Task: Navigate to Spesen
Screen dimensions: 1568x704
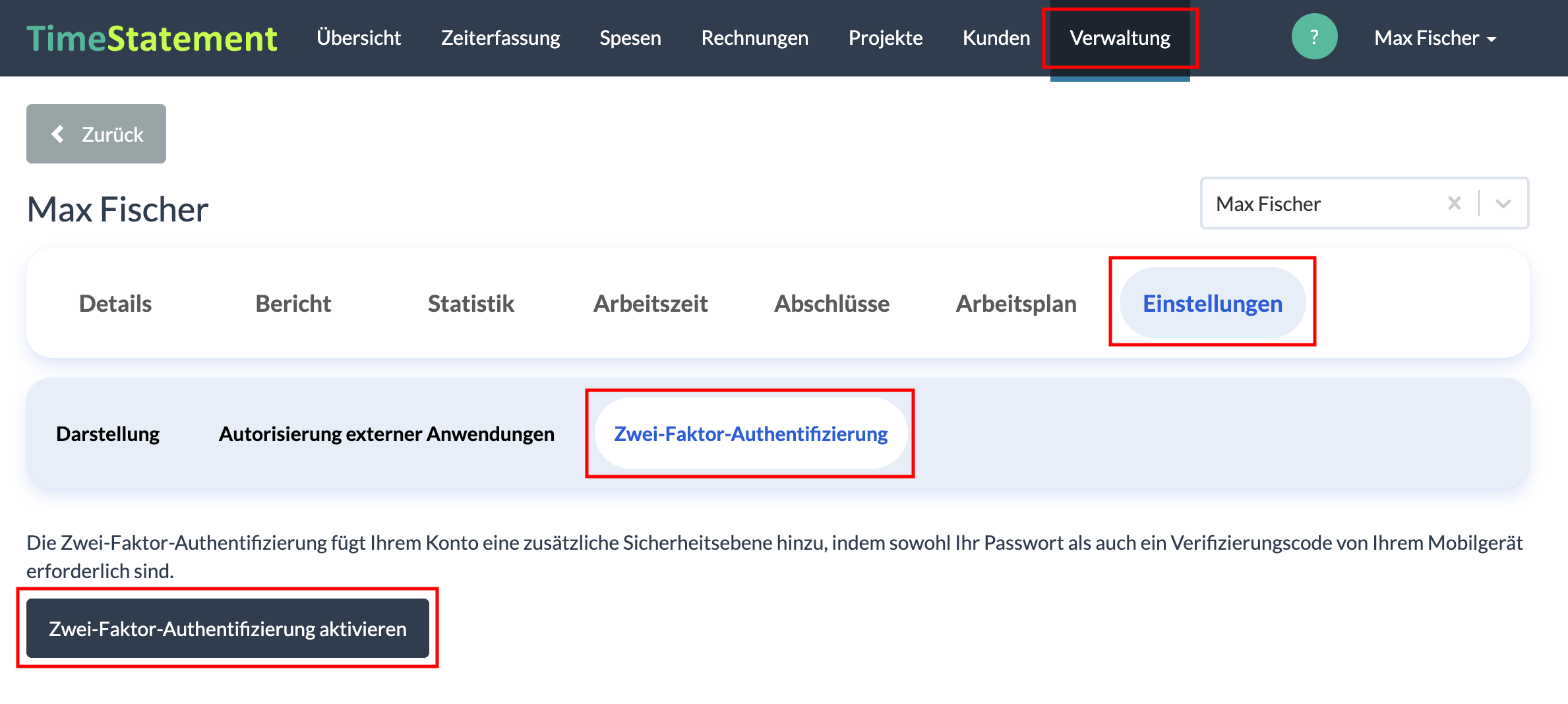Action: [630, 38]
